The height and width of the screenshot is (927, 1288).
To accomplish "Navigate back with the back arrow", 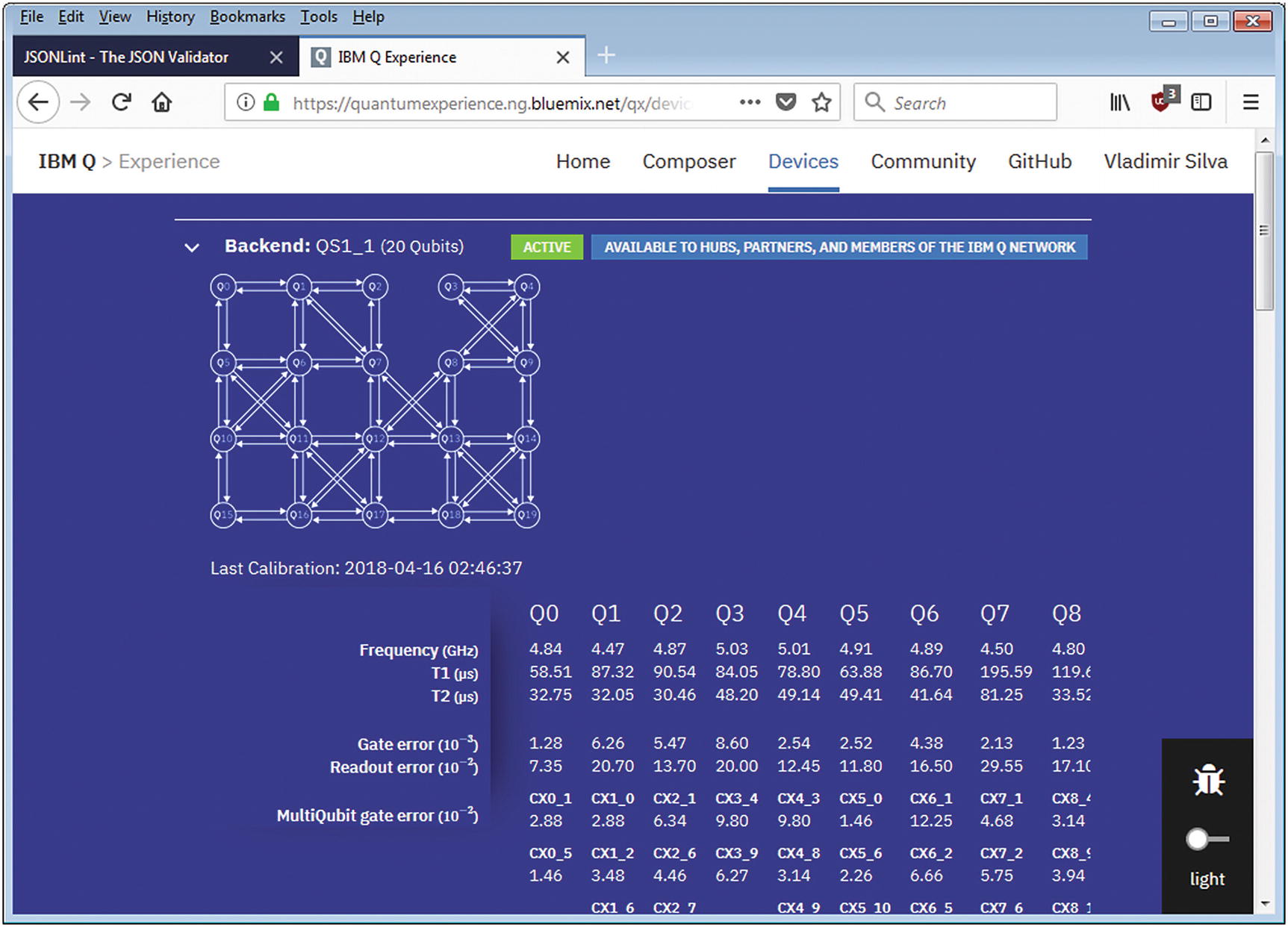I will pyautogui.click(x=38, y=102).
